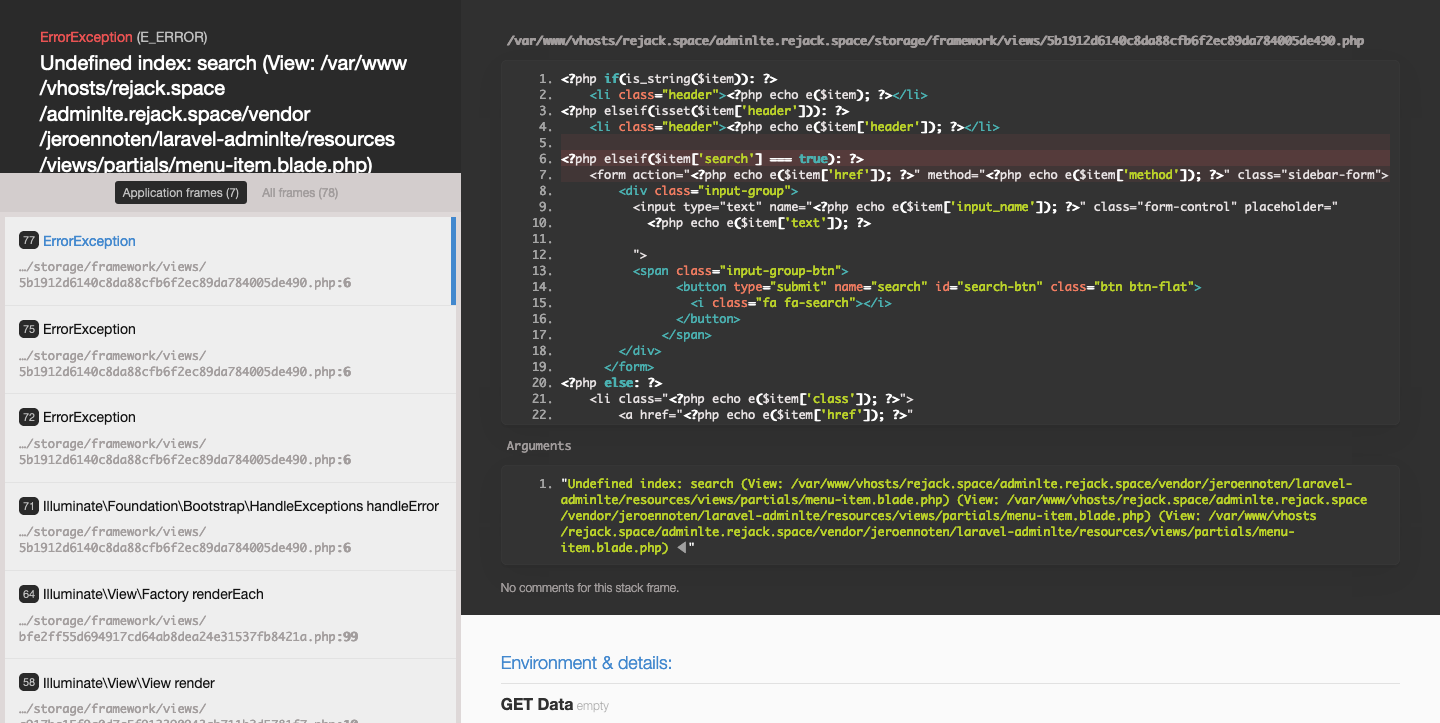Click the frame number badge 75
Image resolution: width=1440 pixels, height=723 pixels.
click(29, 329)
